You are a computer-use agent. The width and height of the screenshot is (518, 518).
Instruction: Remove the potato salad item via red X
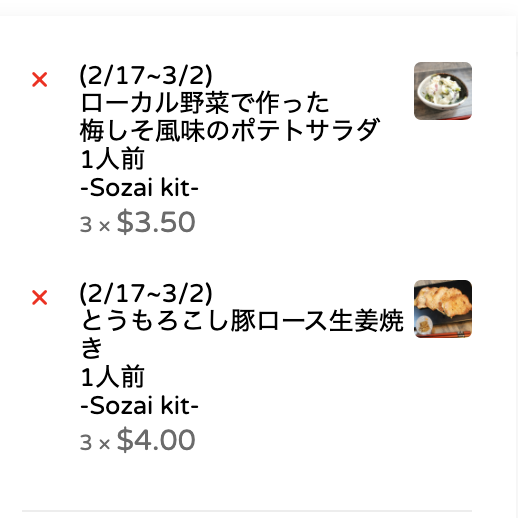click(39, 80)
